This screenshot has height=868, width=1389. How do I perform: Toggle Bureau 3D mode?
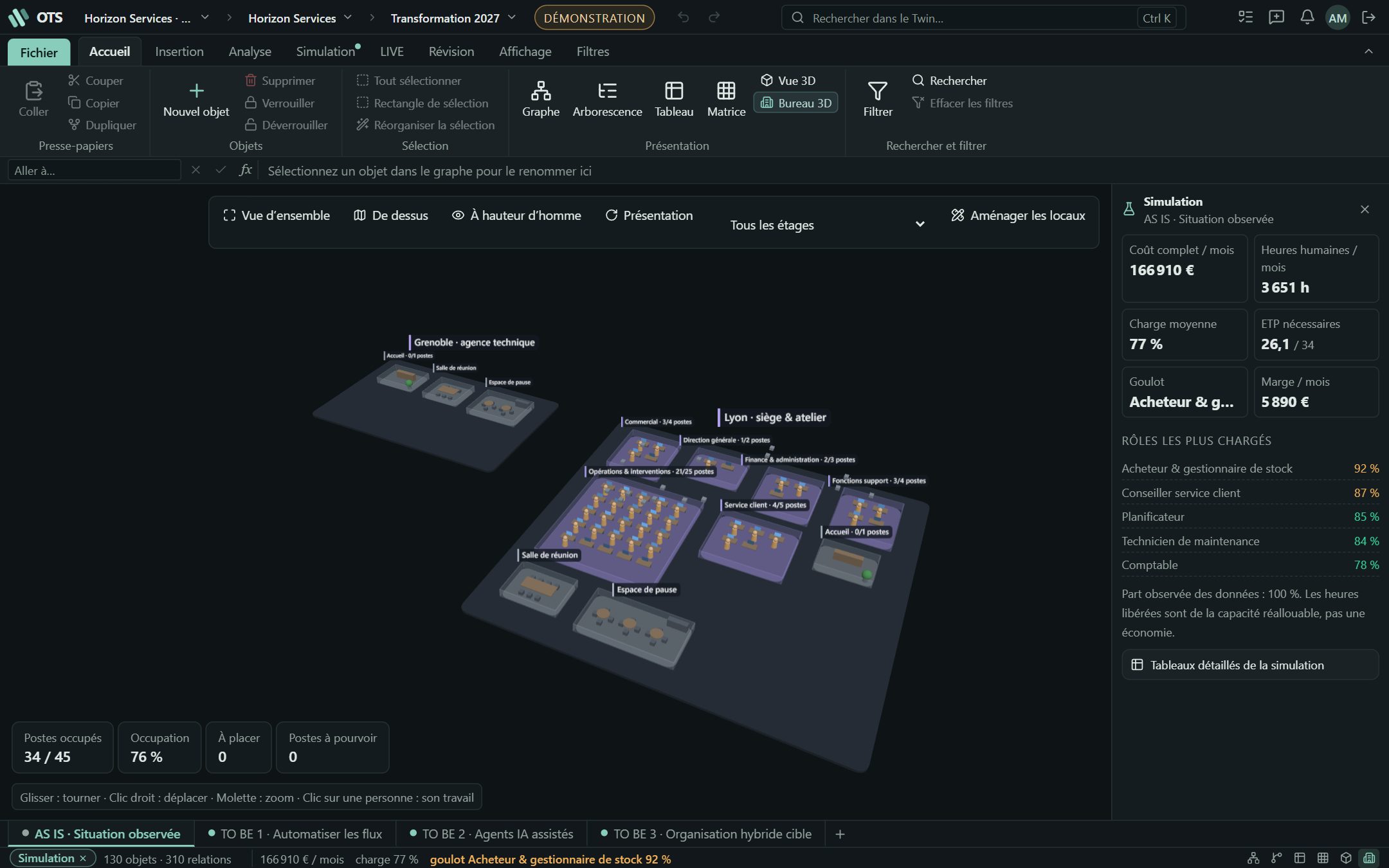(795, 103)
